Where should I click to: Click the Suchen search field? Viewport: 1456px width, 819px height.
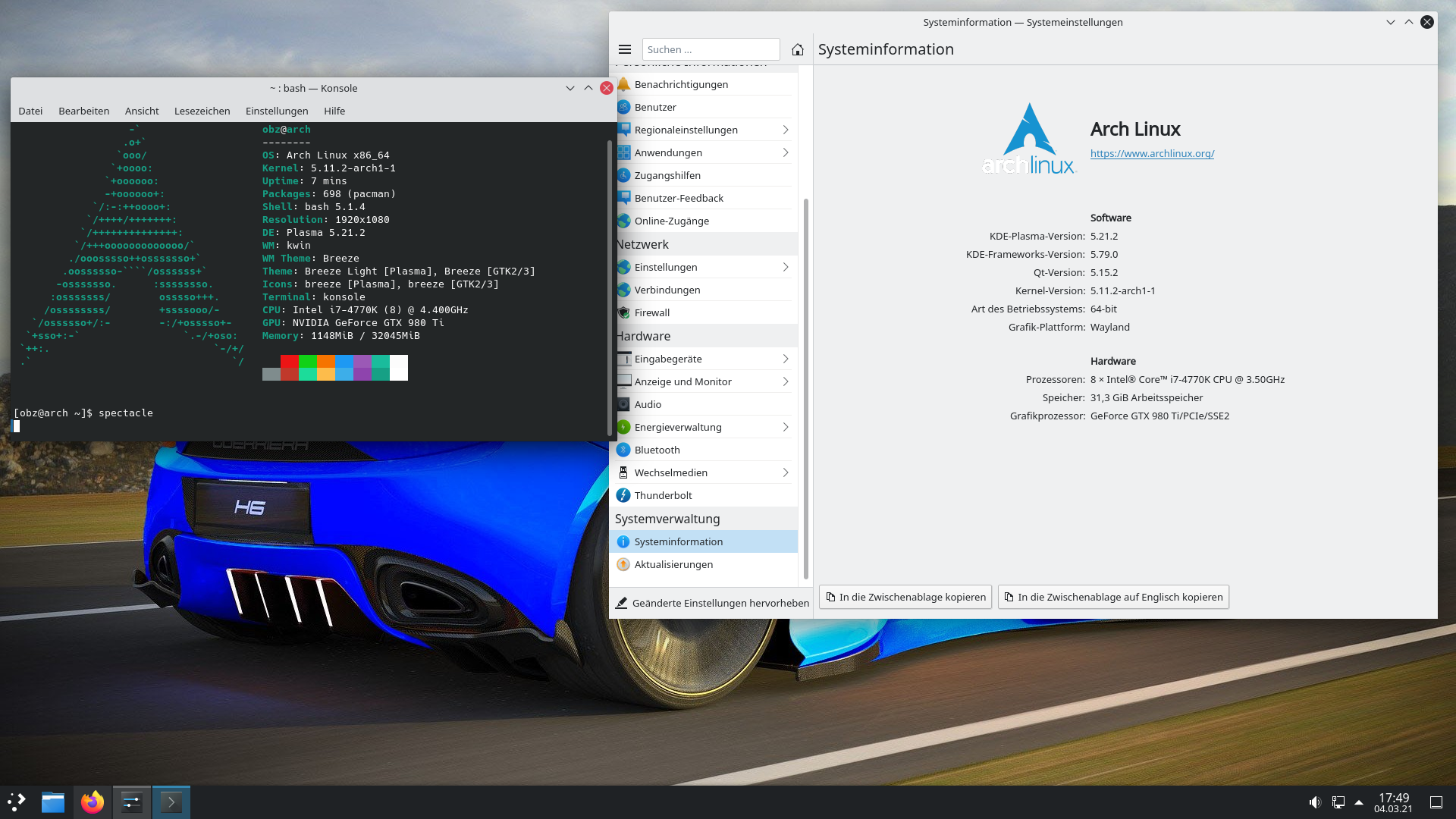coord(711,49)
